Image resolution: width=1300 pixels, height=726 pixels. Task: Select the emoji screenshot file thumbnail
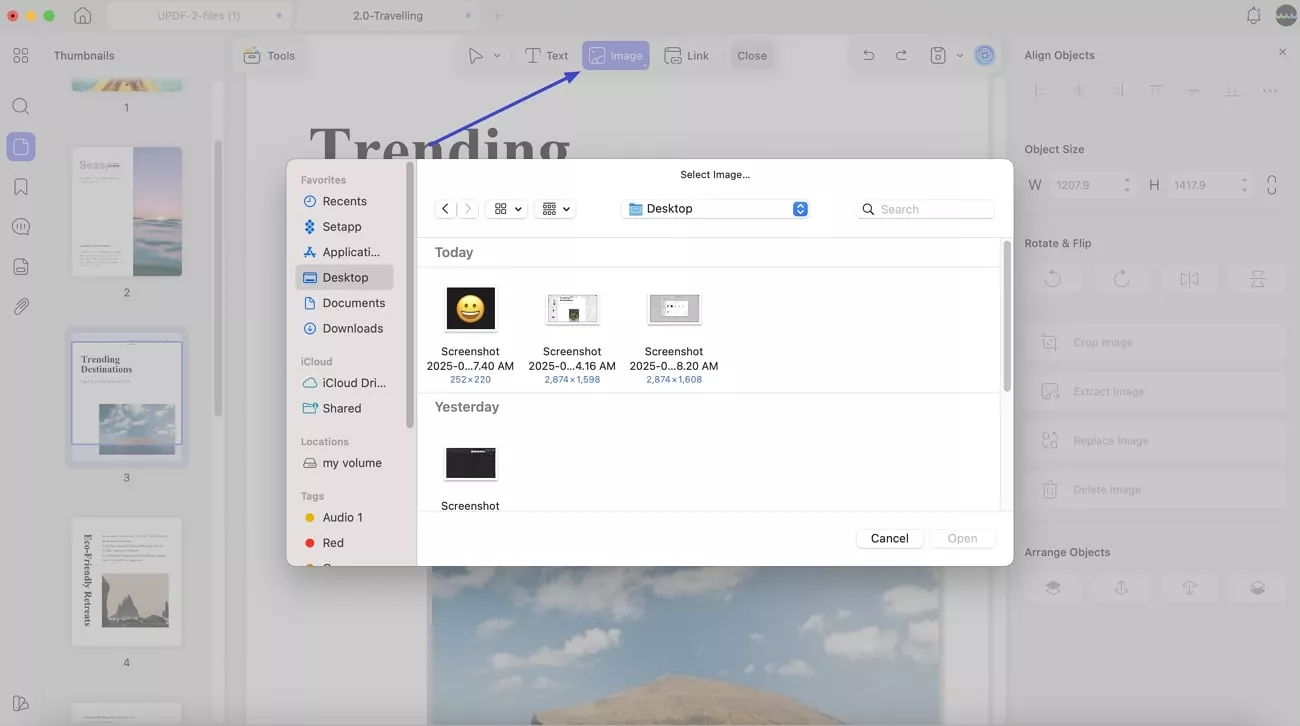(x=470, y=309)
